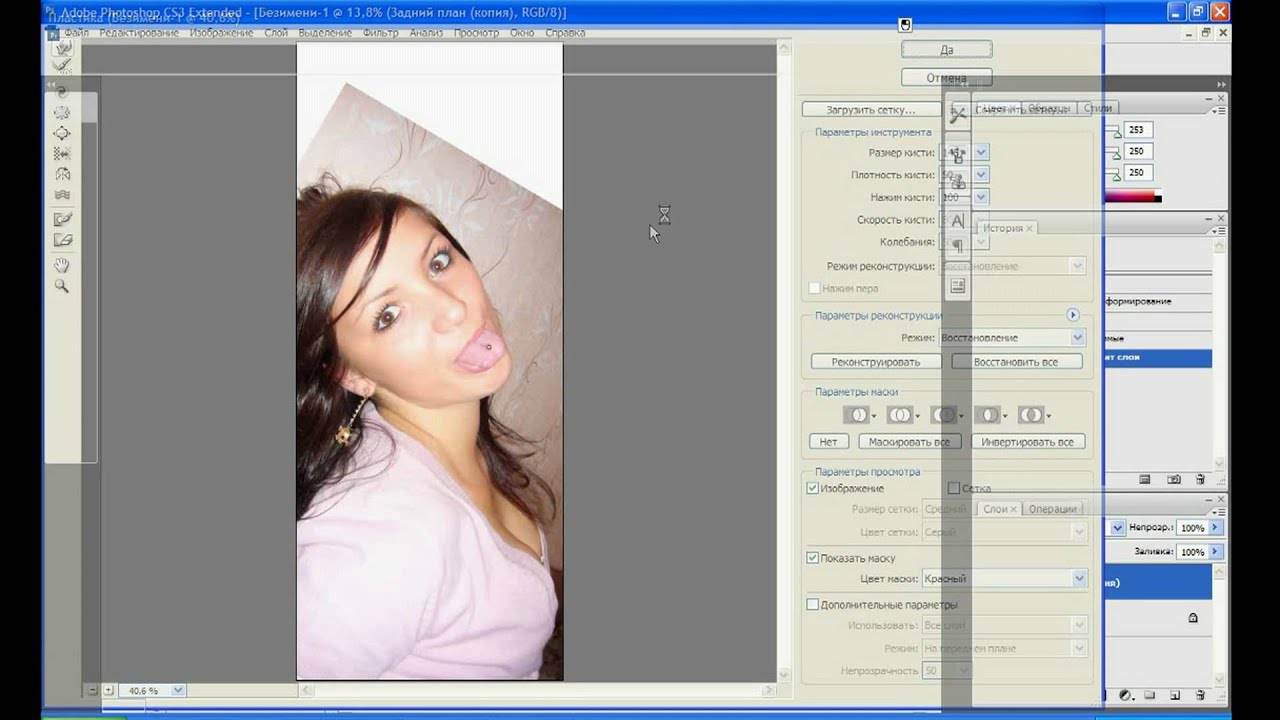Viewport: 1280px width, 720px height.
Task: Click the color field showing 253
Action: (x=1139, y=130)
